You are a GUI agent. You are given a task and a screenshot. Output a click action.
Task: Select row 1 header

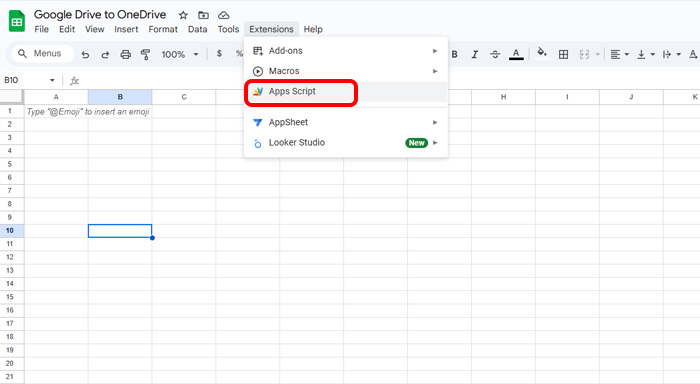(x=10, y=111)
